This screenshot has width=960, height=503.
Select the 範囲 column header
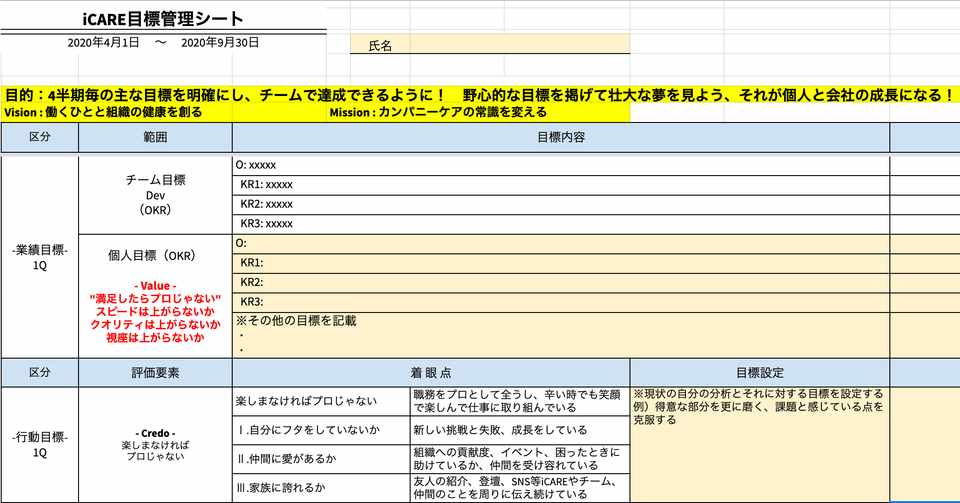(156, 138)
